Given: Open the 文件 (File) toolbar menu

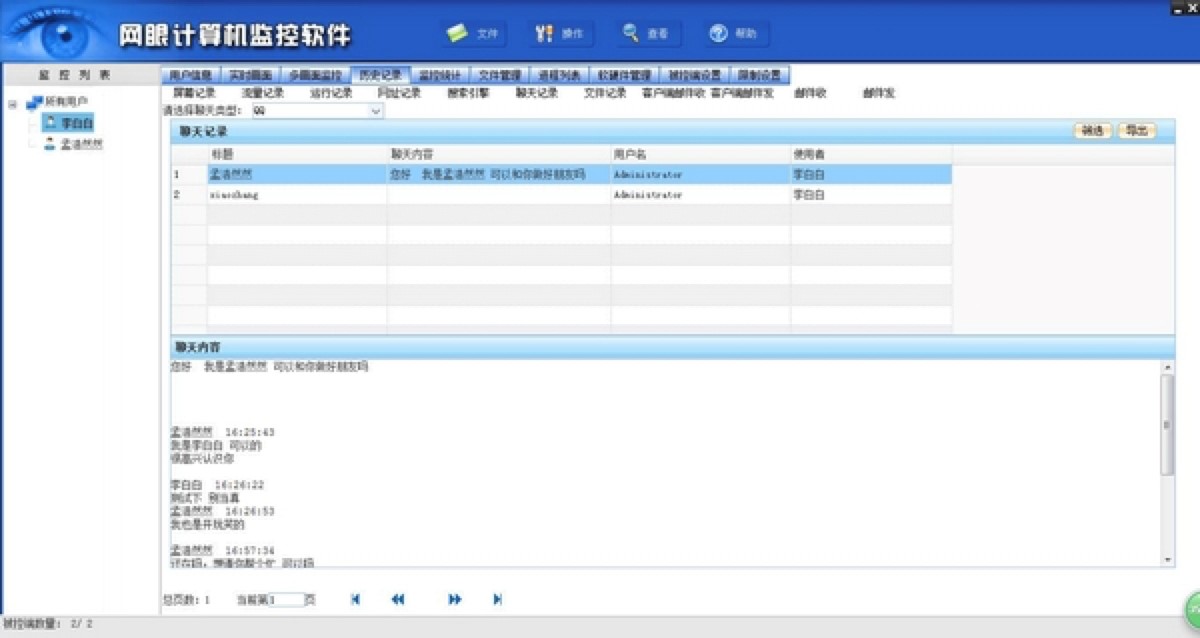Looking at the screenshot, I should pos(473,33).
